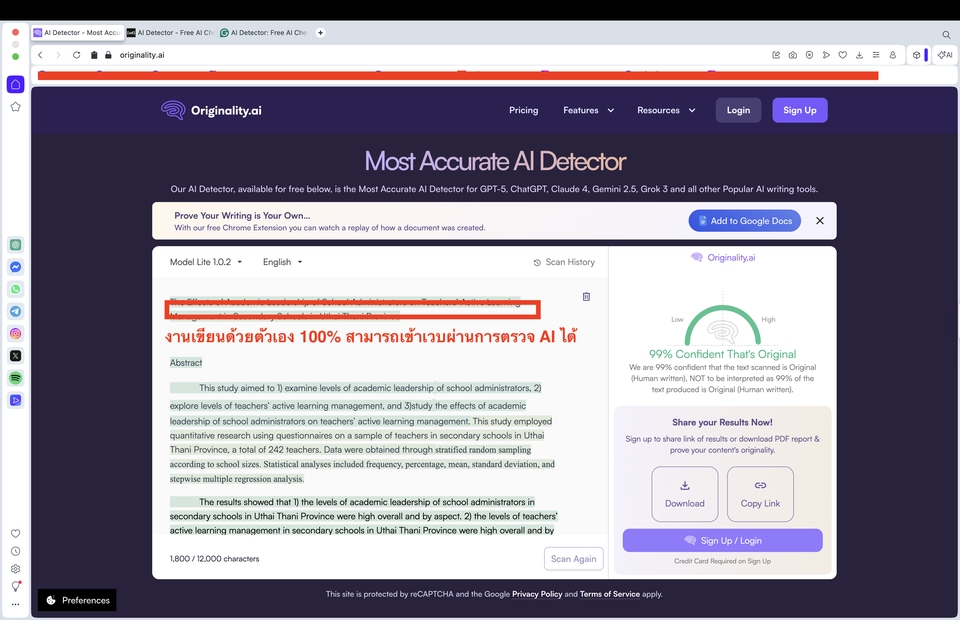Expand the Features menu
Image resolution: width=960 pixels, height=620 pixels.
point(588,110)
